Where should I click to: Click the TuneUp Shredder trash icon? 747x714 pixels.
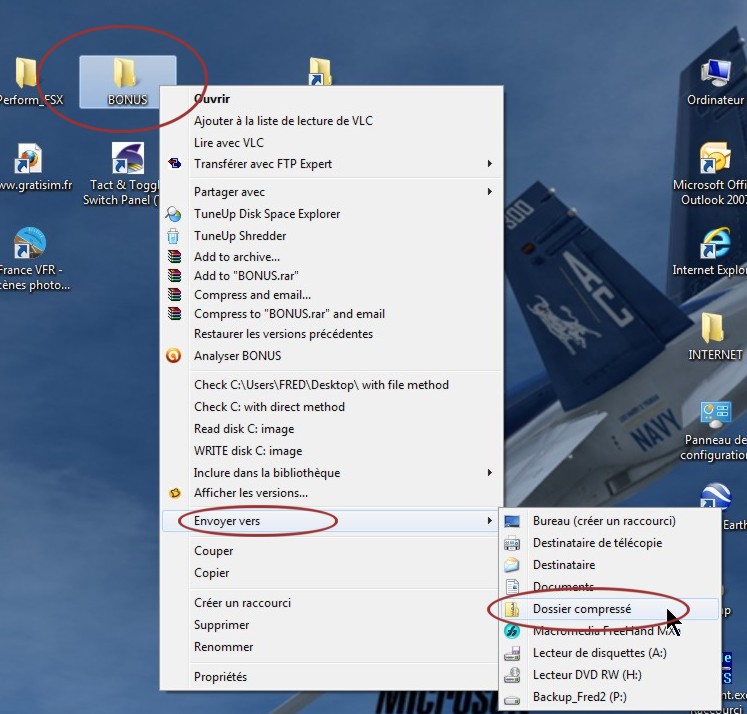click(x=173, y=236)
